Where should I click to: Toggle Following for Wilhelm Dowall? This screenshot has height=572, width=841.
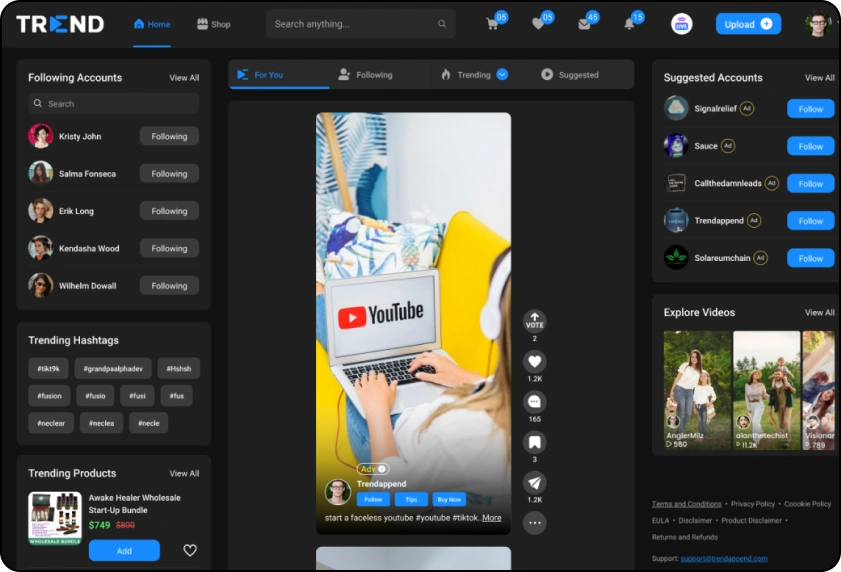(169, 285)
